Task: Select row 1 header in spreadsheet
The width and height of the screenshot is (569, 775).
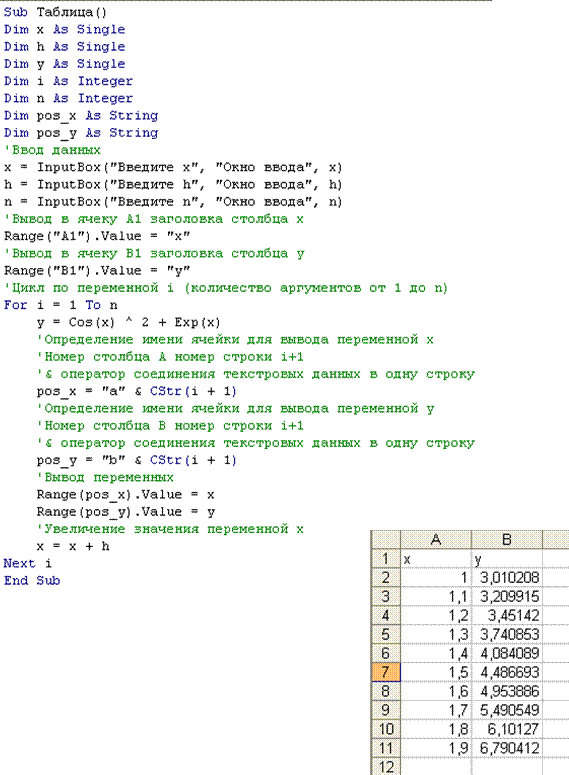Action: (386, 559)
